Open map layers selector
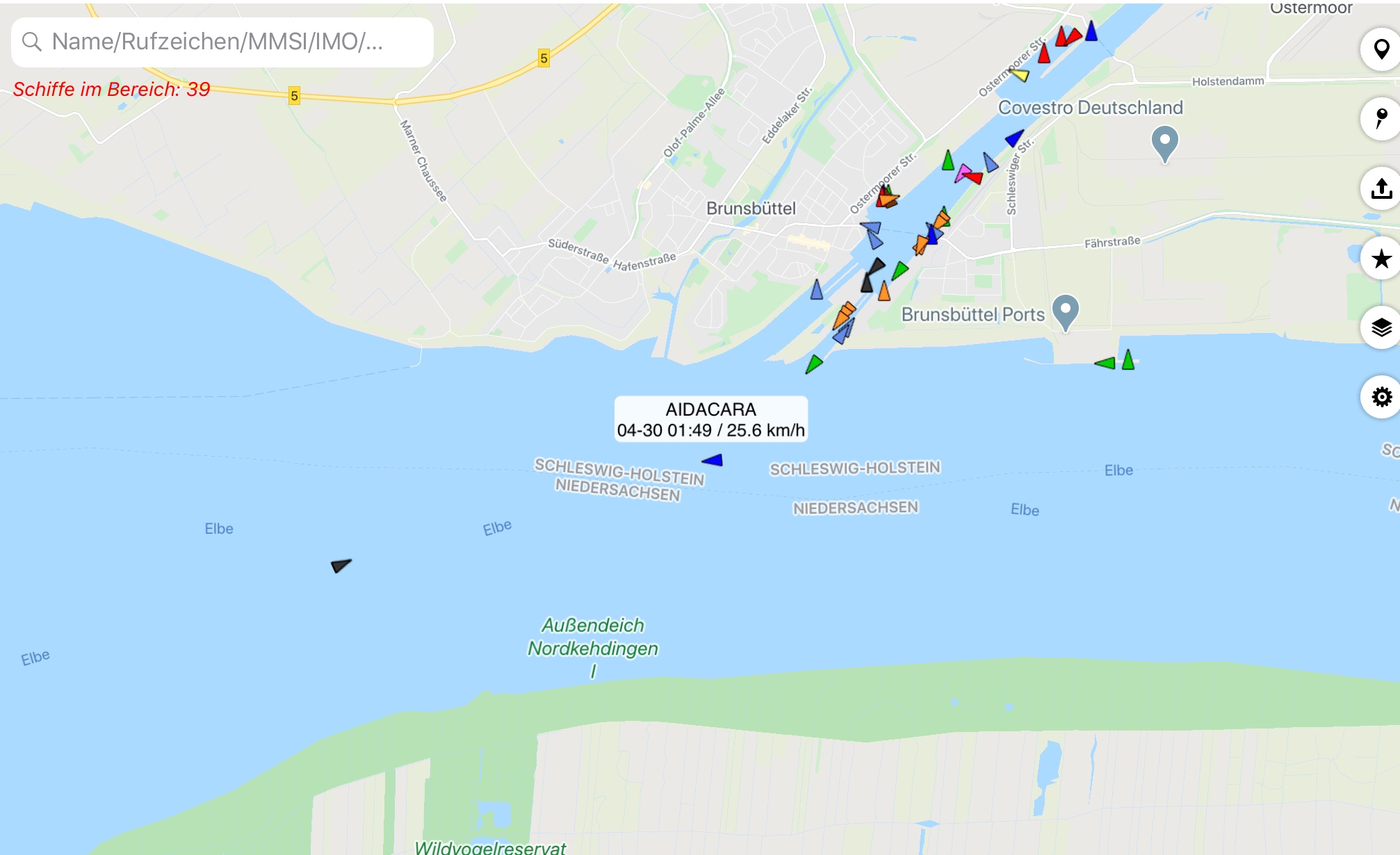 [x=1381, y=327]
